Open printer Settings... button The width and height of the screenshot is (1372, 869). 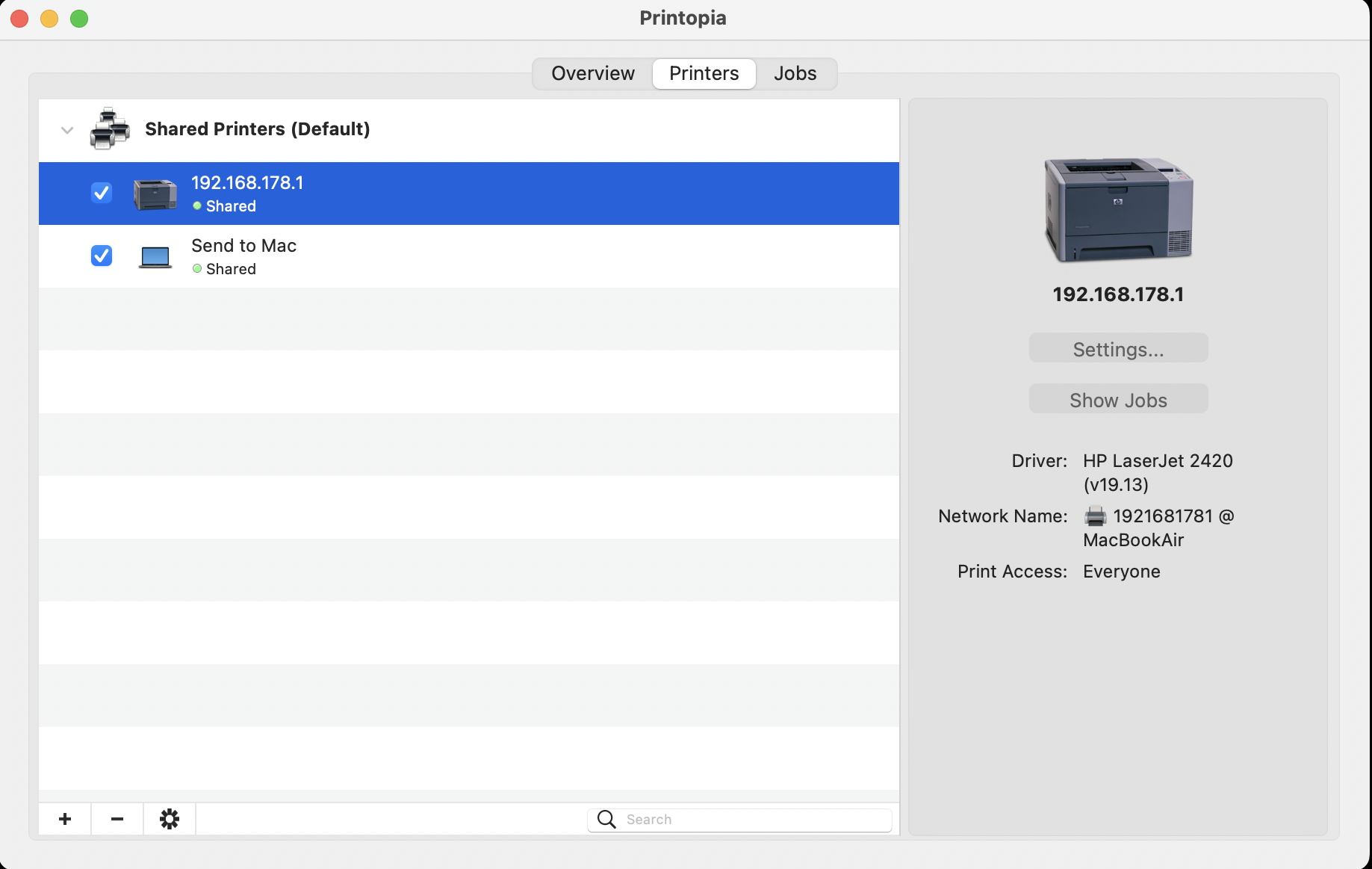(x=1118, y=348)
